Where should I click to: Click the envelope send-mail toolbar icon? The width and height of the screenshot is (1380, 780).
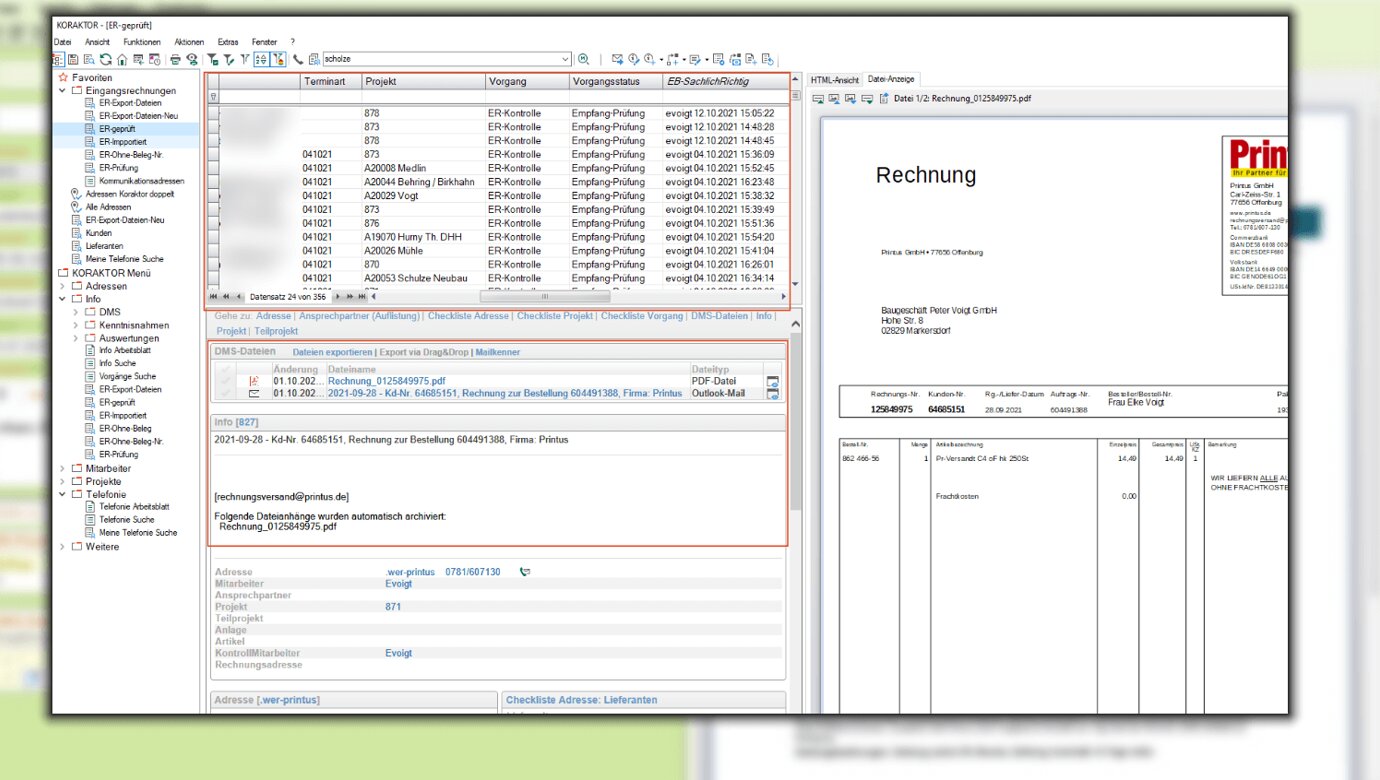(617, 60)
